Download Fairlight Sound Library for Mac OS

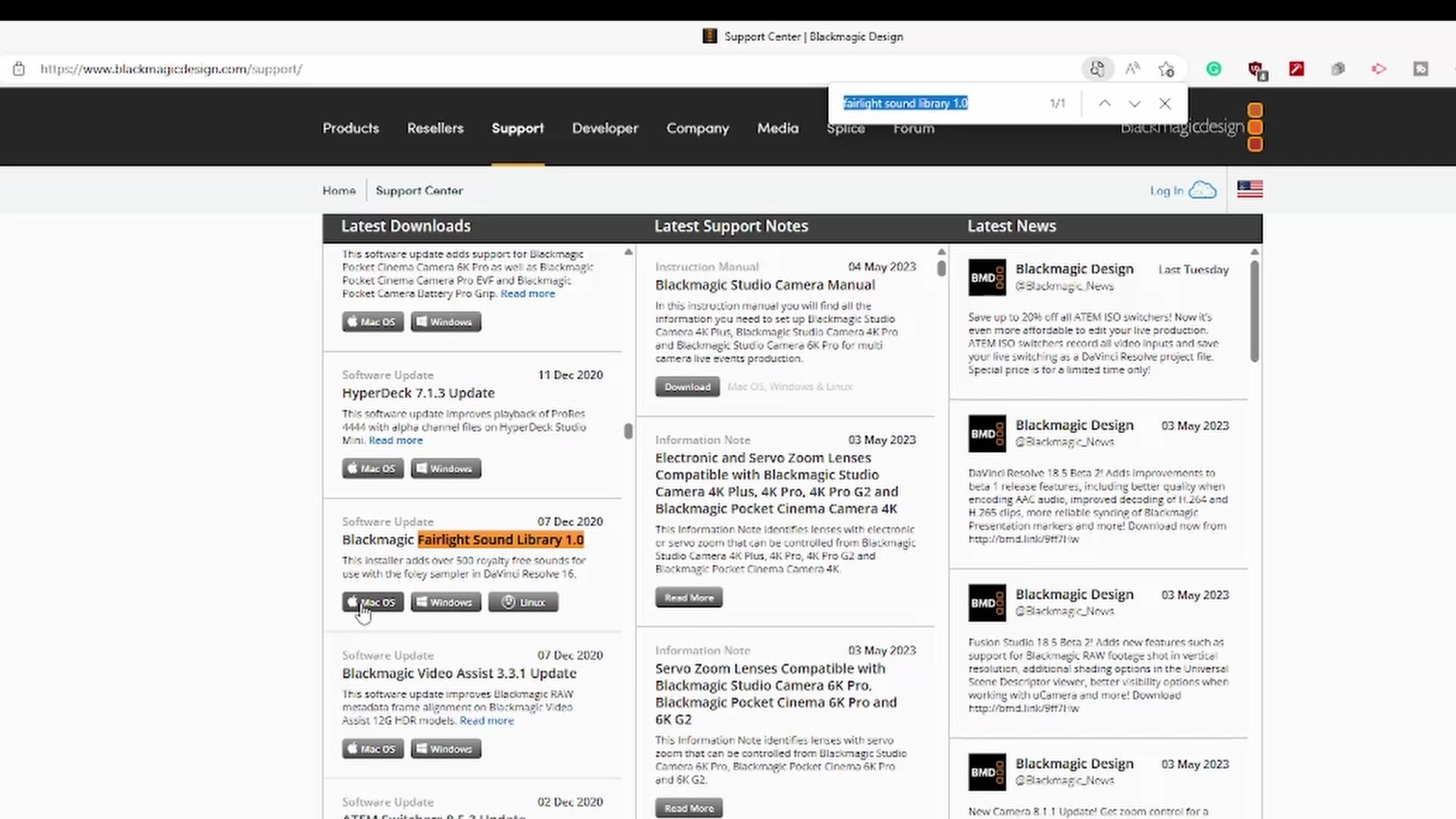click(372, 602)
